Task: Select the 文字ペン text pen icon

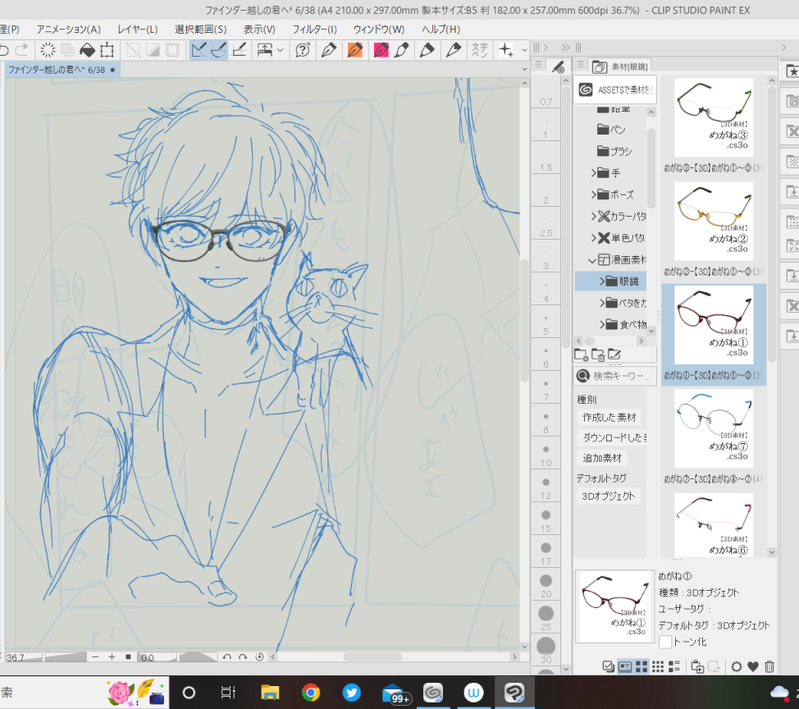Action: click(x=479, y=50)
